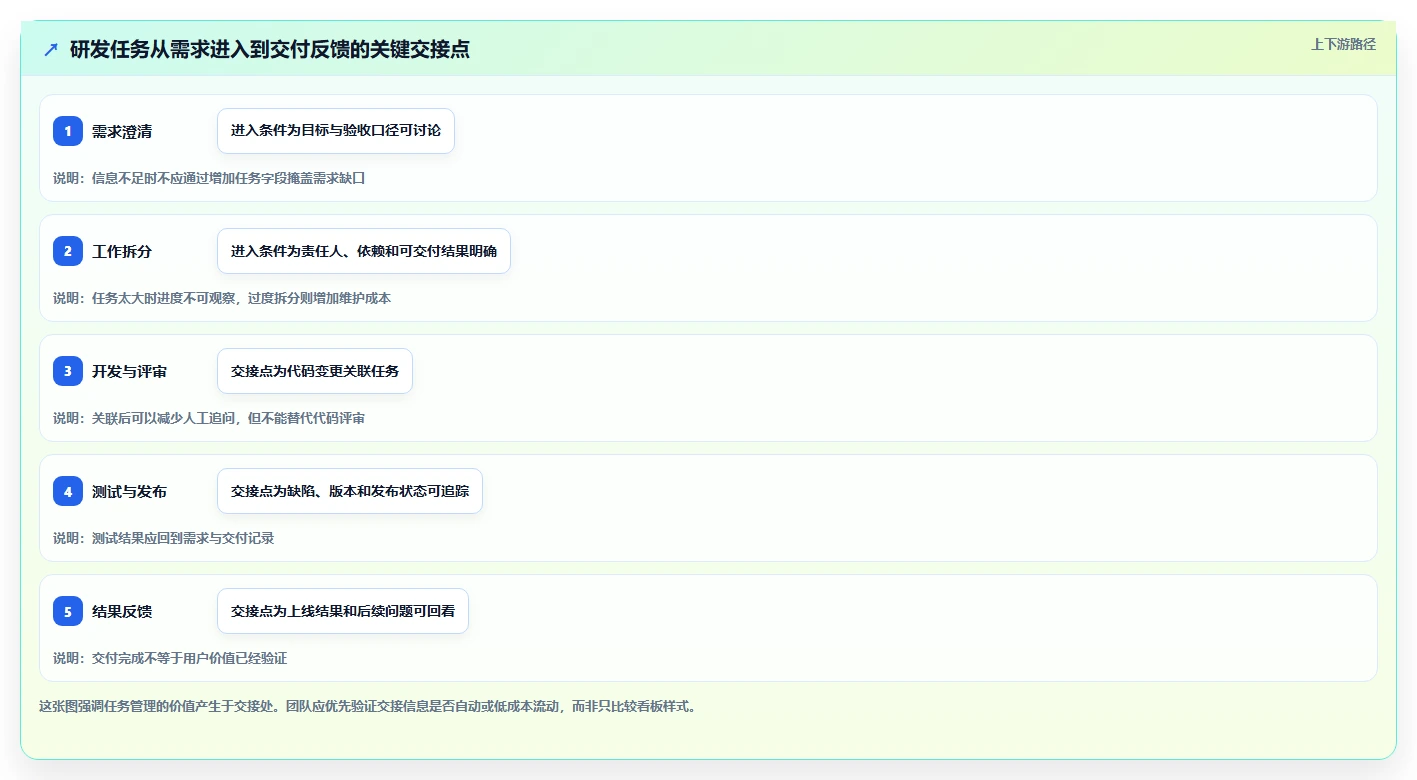Select the 结果反馈 step name
1417x780 pixels.
(122, 611)
